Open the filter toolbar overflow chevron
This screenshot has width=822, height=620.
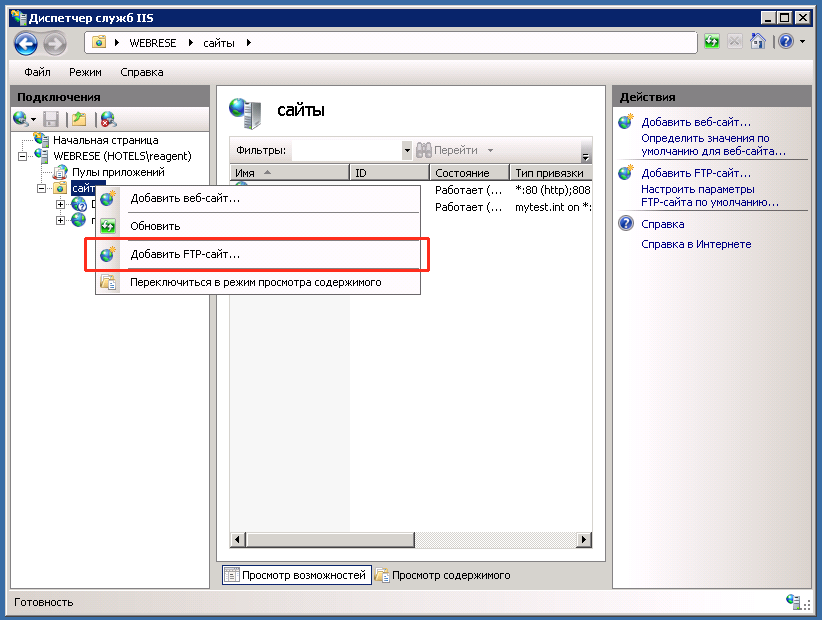[586, 156]
